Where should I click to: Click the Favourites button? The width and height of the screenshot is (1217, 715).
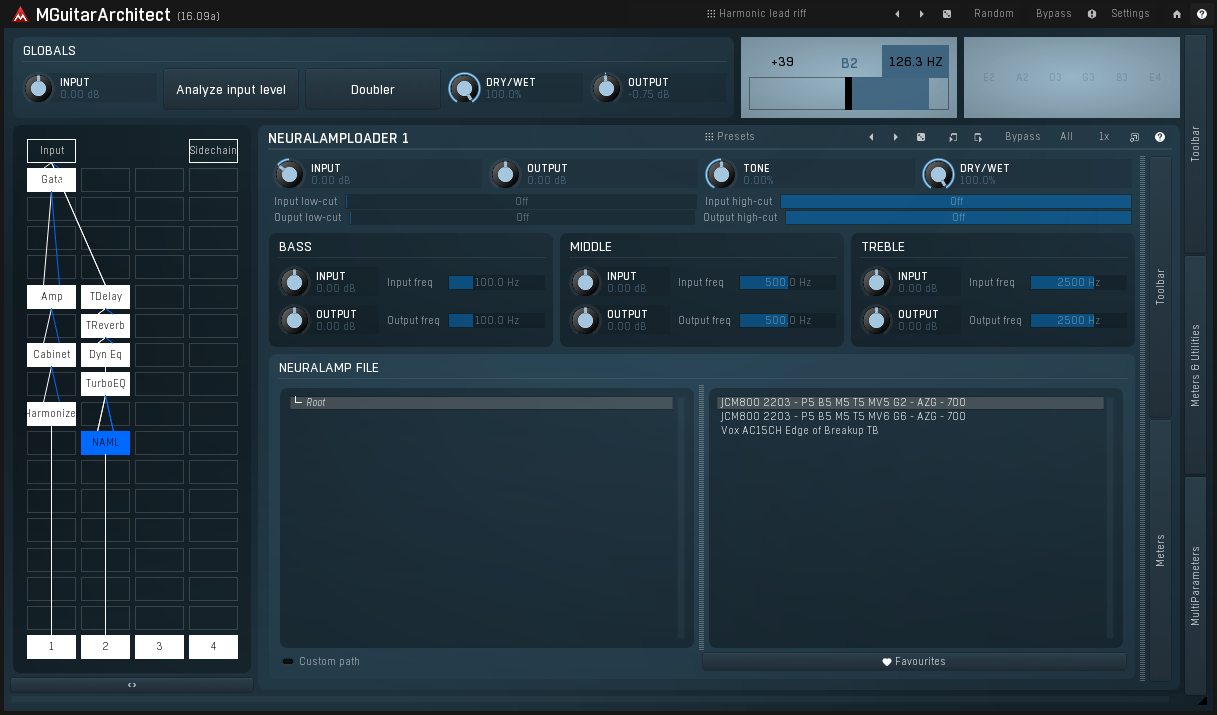pyautogui.click(x=913, y=661)
